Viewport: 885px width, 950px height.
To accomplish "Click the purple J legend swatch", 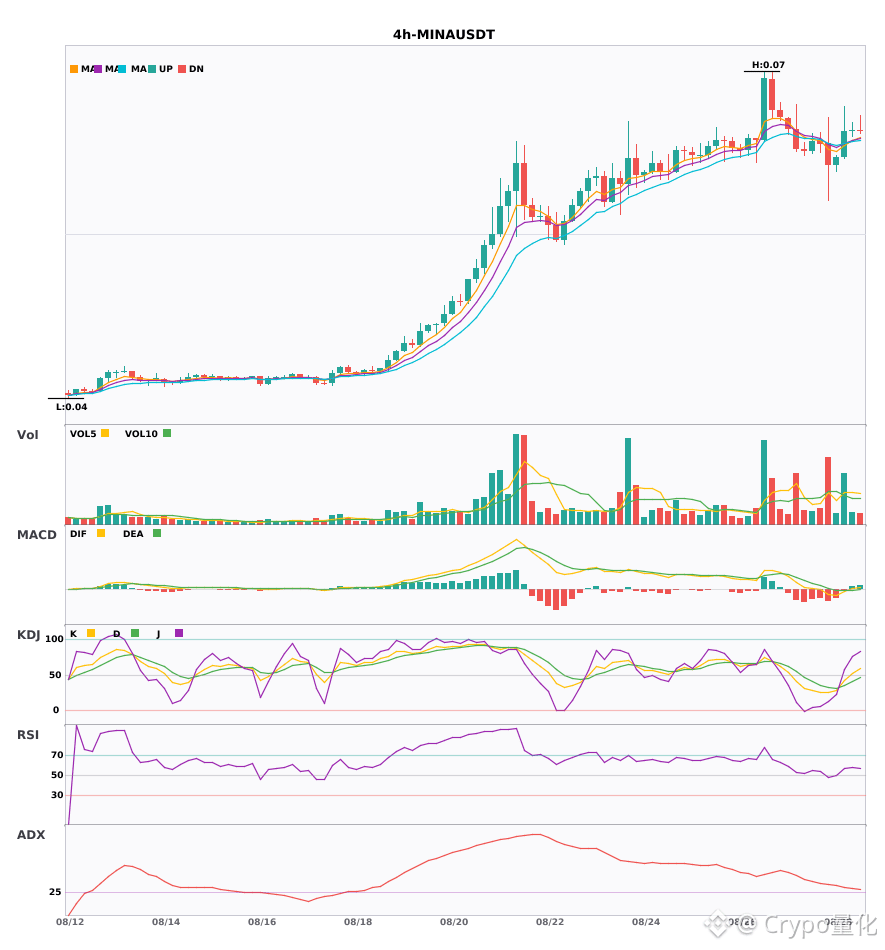I will [179, 633].
